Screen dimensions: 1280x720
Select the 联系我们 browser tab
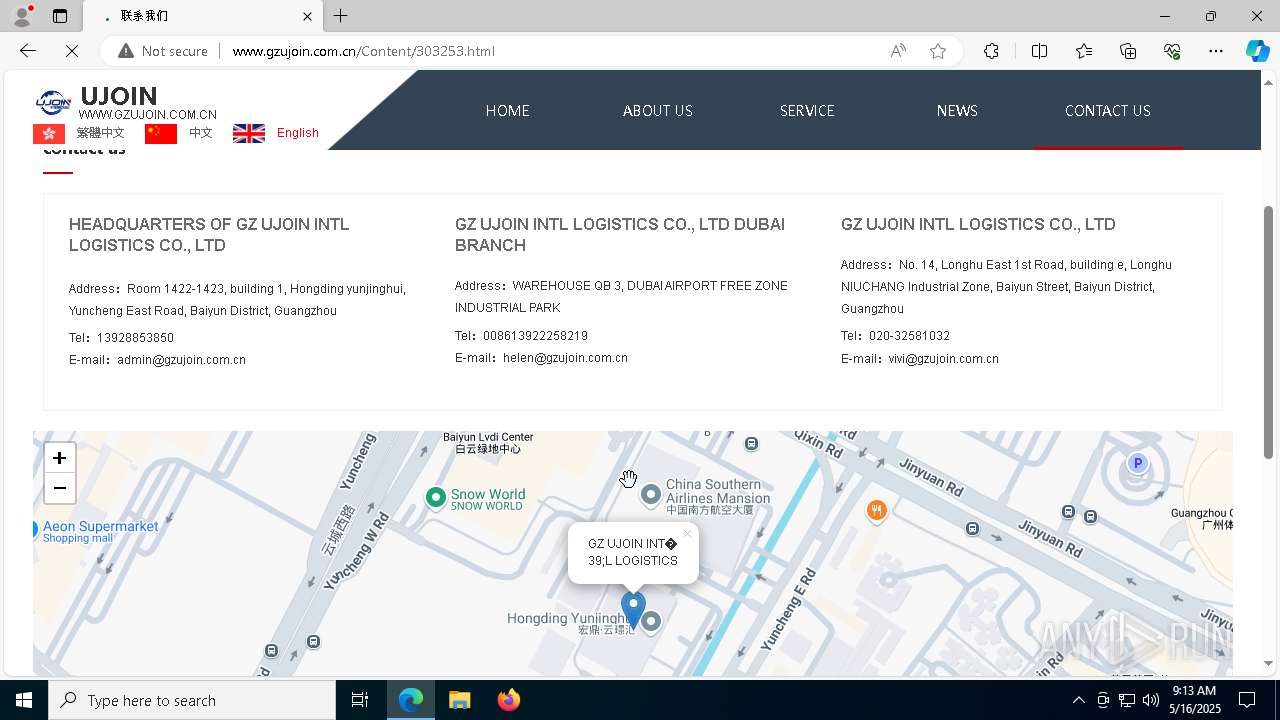coord(202,16)
